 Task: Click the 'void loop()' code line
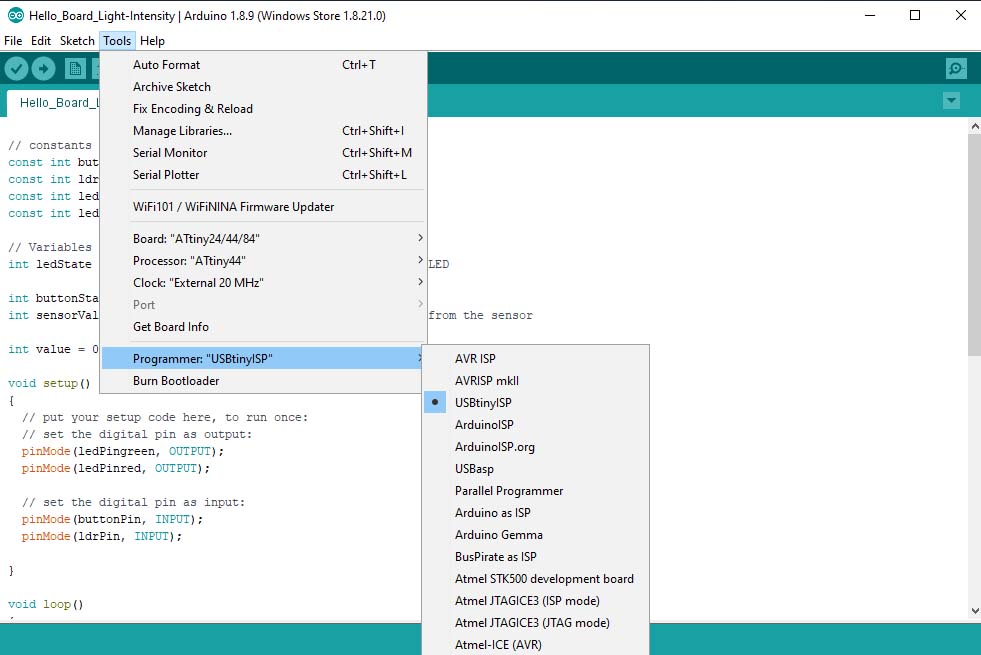(x=46, y=604)
